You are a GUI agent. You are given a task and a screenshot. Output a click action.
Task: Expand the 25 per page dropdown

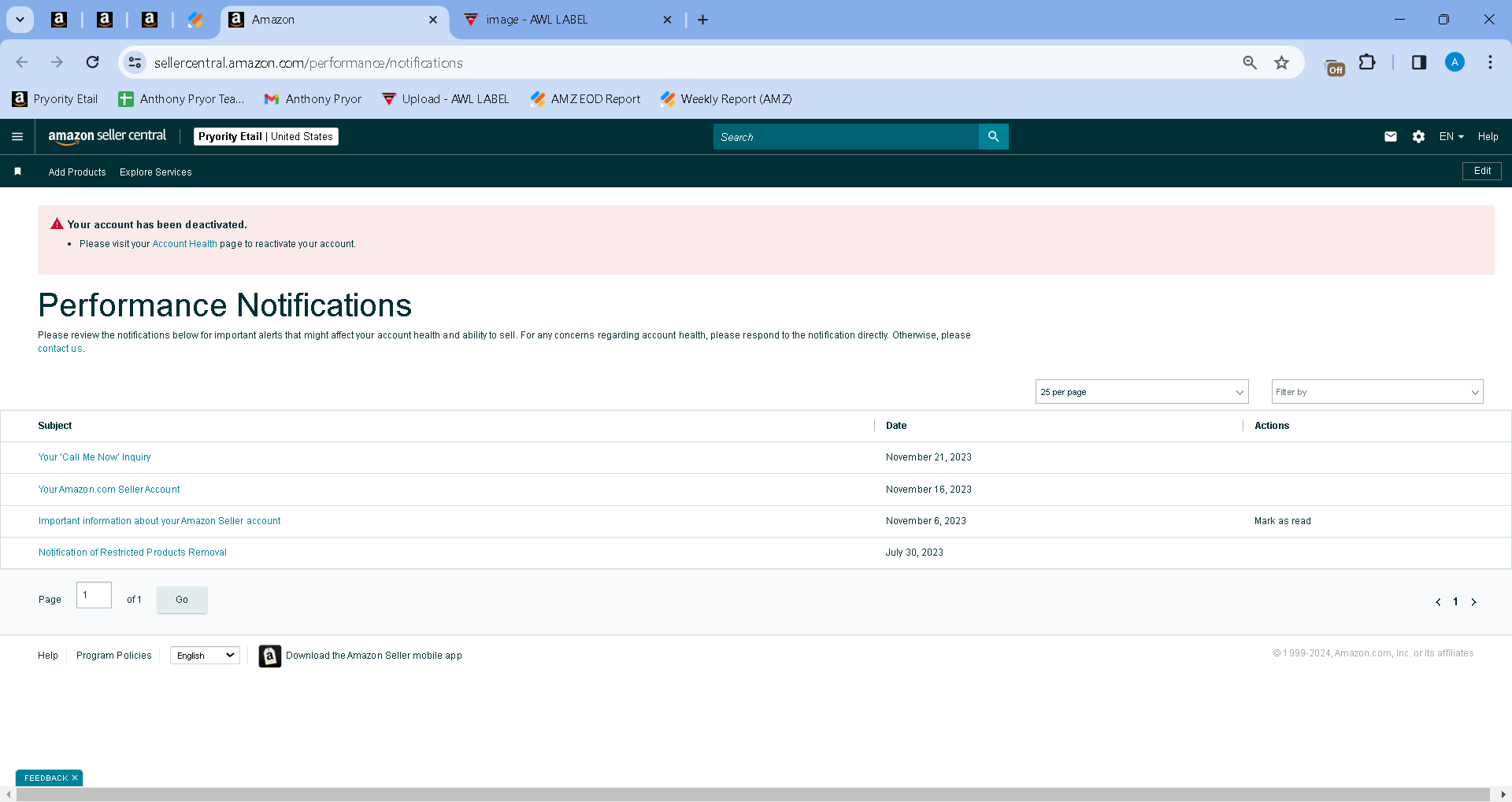click(x=1142, y=392)
